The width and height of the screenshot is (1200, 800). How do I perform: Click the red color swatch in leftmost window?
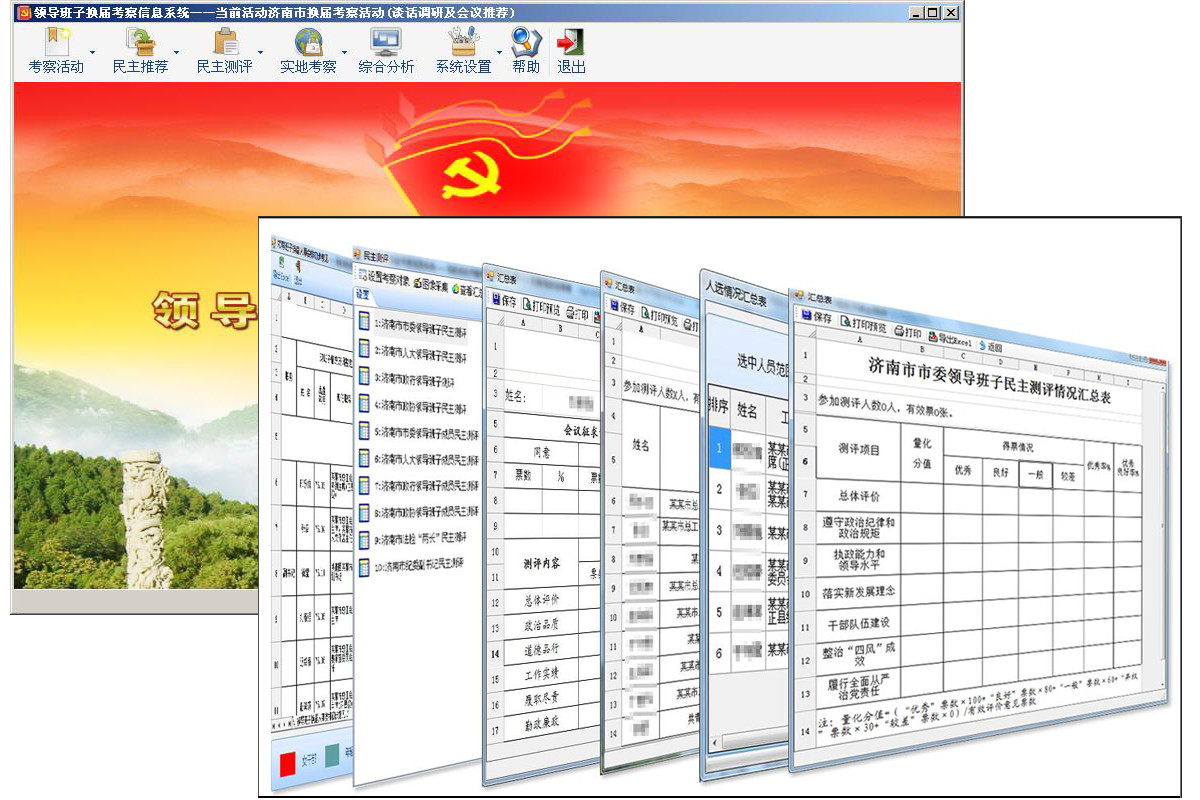click(x=289, y=764)
